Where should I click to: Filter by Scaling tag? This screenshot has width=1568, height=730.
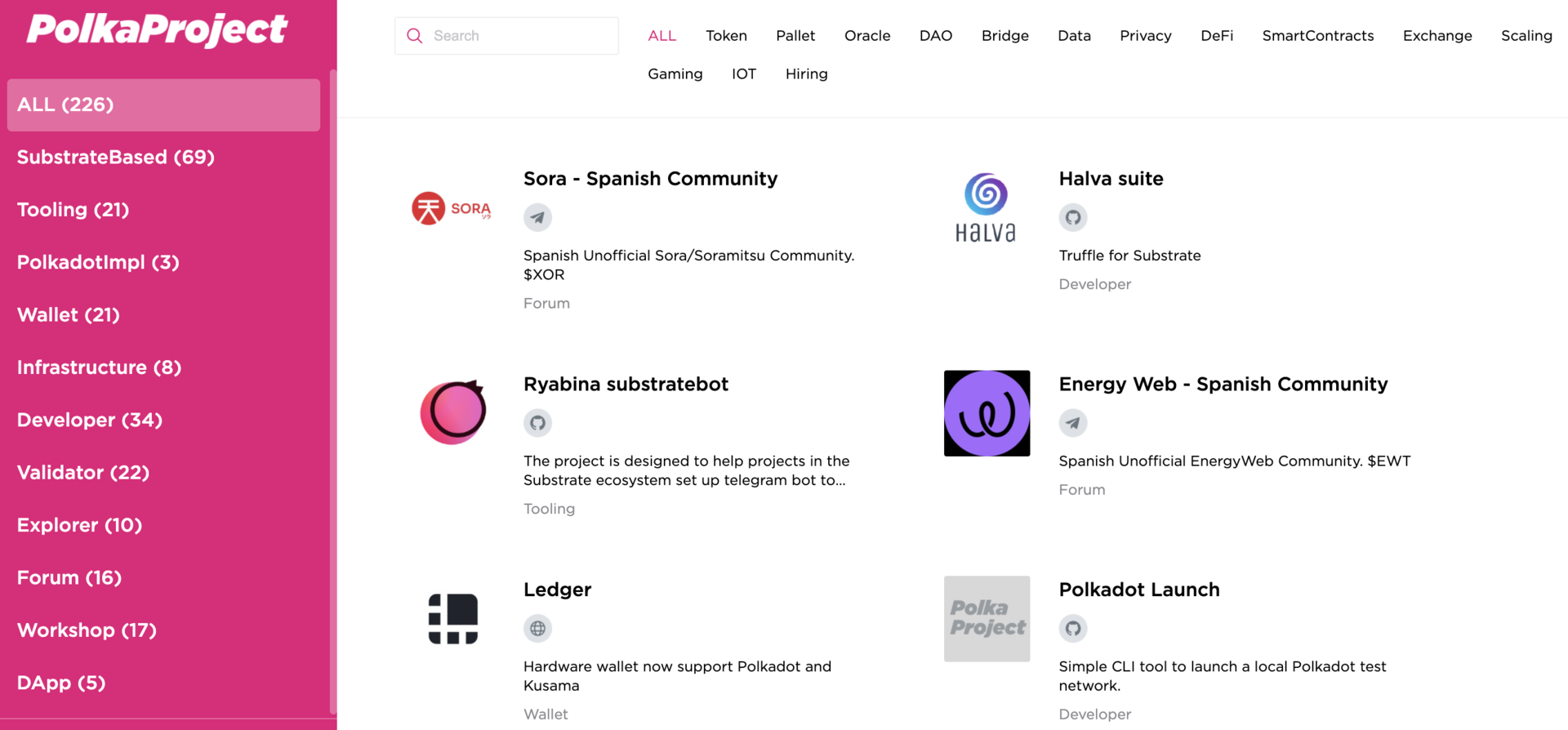tap(1526, 36)
